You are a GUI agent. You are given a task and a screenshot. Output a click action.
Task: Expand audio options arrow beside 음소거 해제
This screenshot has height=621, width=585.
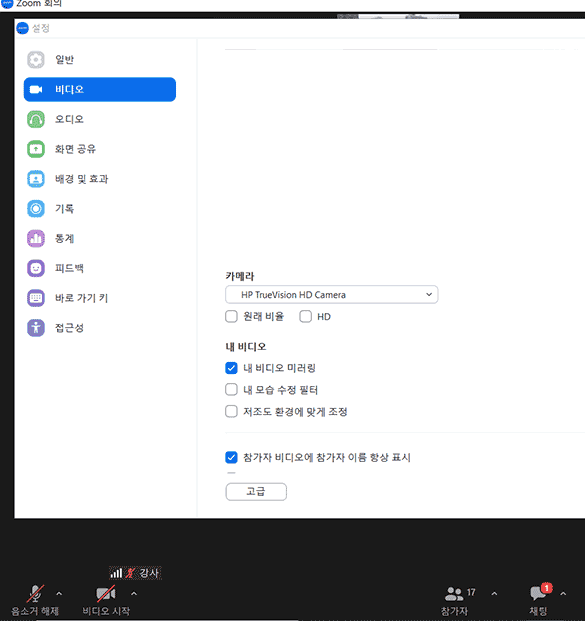tap(59, 594)
